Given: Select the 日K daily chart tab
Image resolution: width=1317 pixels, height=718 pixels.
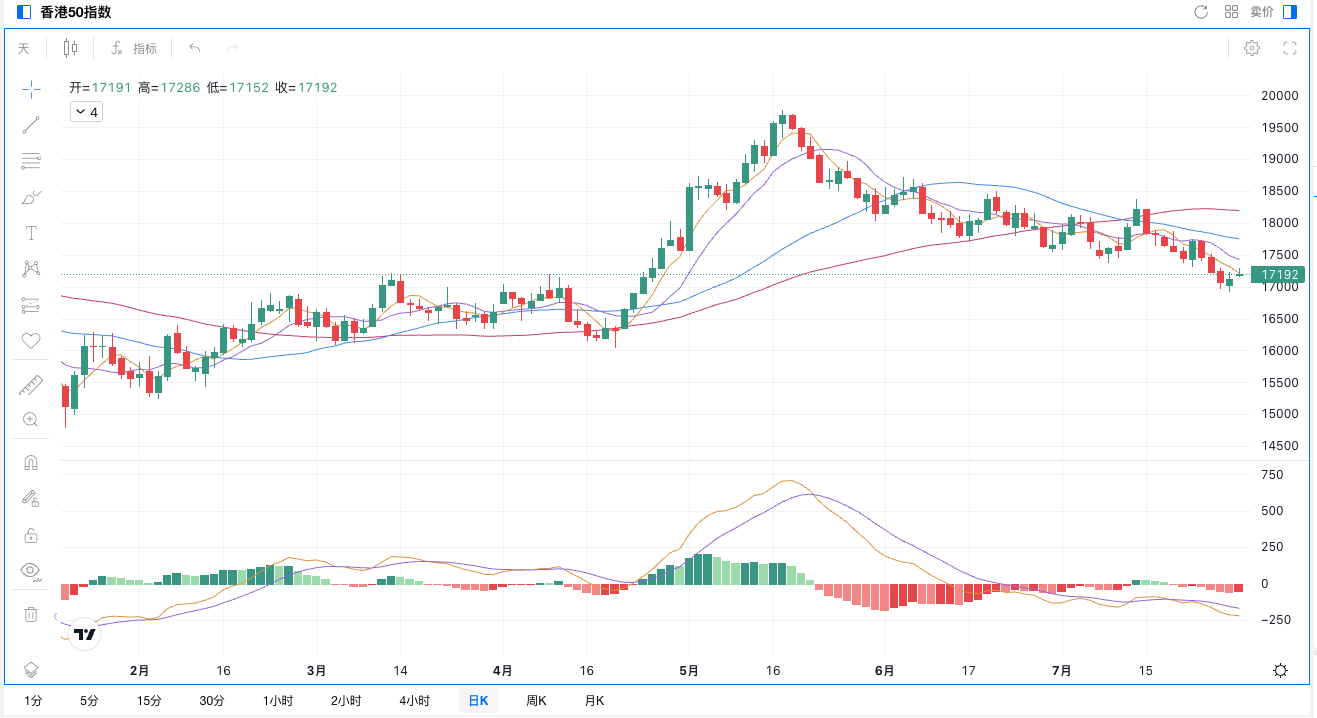Looking at the screenshot, I should point(478,701).
